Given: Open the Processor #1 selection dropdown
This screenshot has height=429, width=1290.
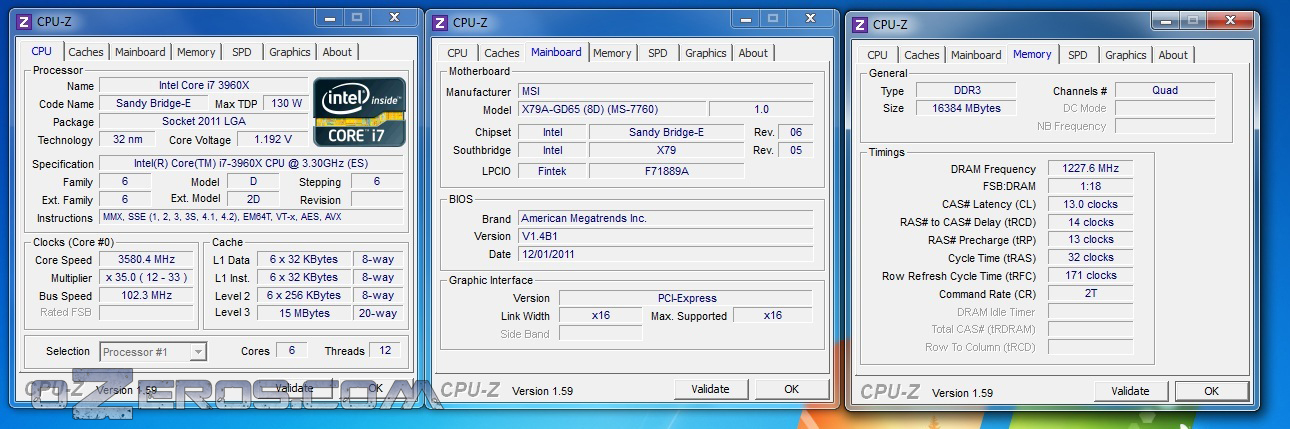Looking at the screenshot, I should [153, 351].
